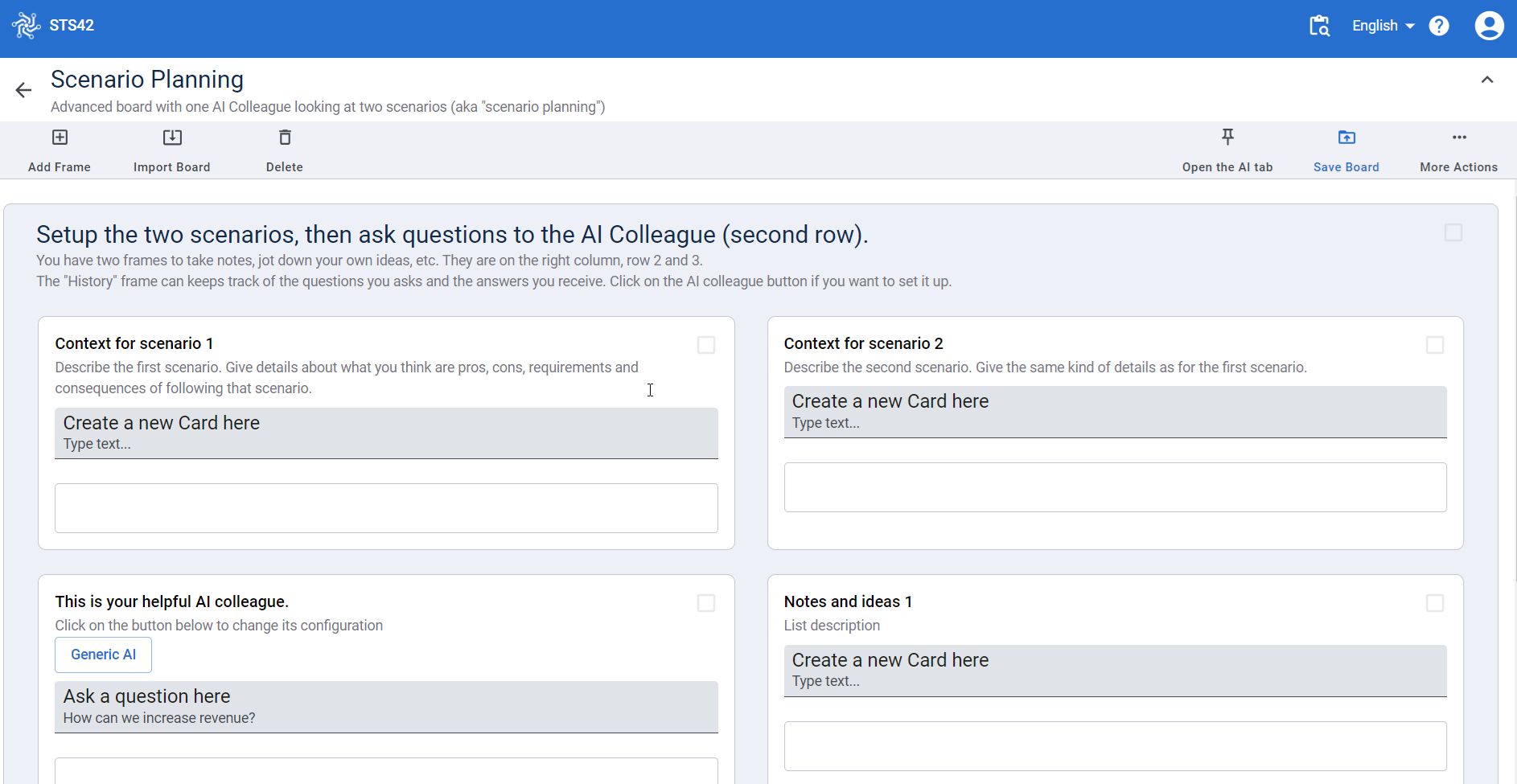Click the Notes and ideas 1 heading

point(849,601)
